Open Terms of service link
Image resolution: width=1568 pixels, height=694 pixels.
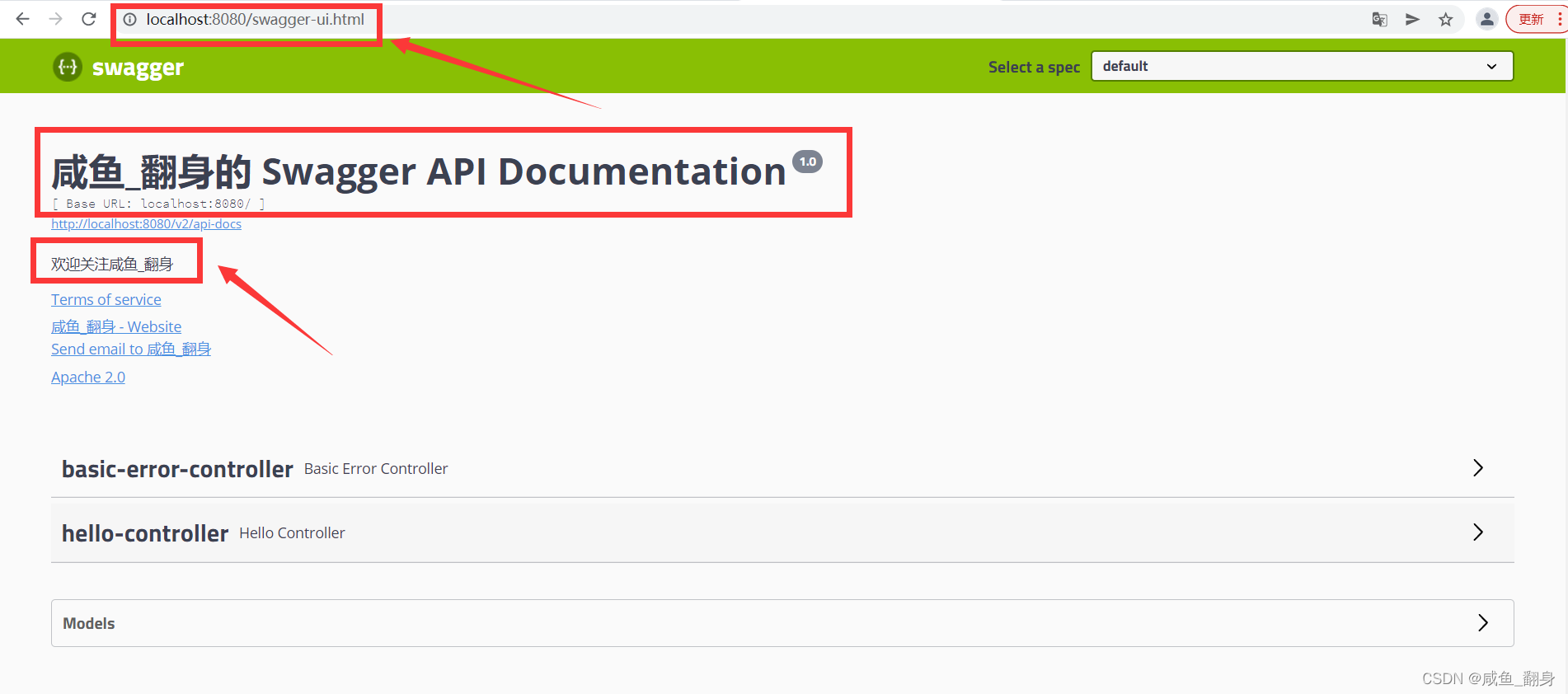[106, 300]
